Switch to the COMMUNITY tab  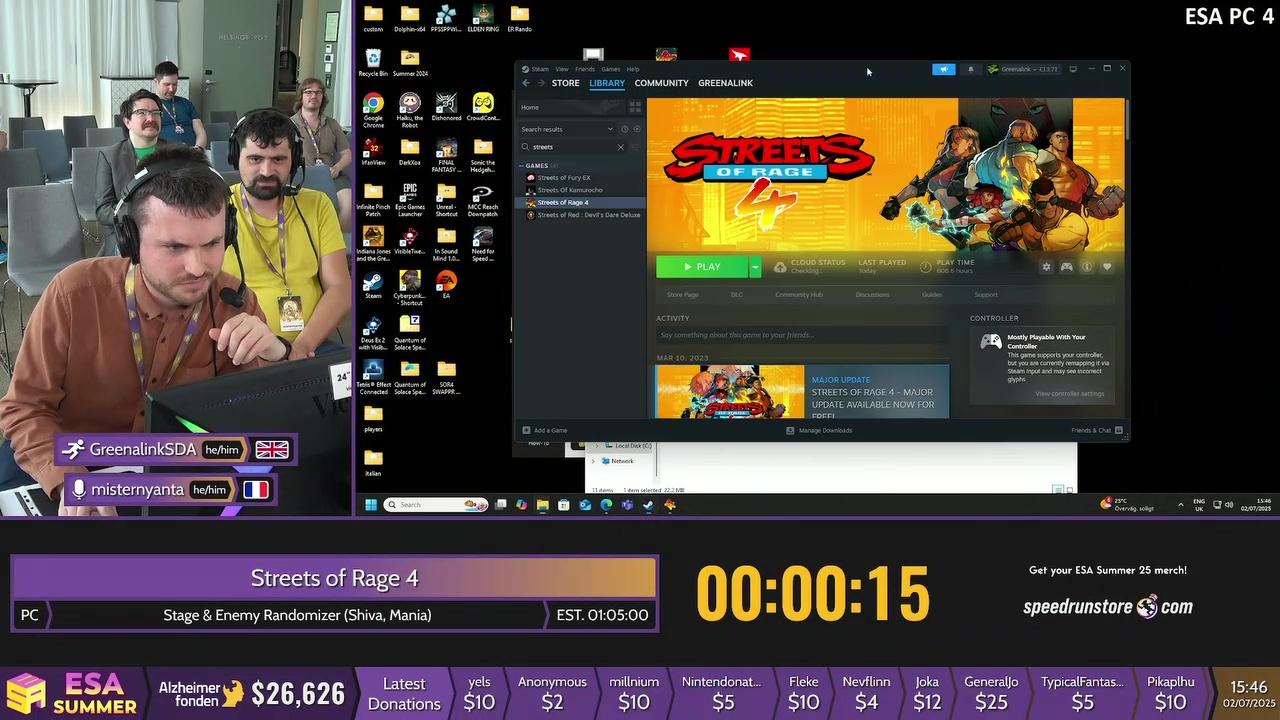point(661,83)
